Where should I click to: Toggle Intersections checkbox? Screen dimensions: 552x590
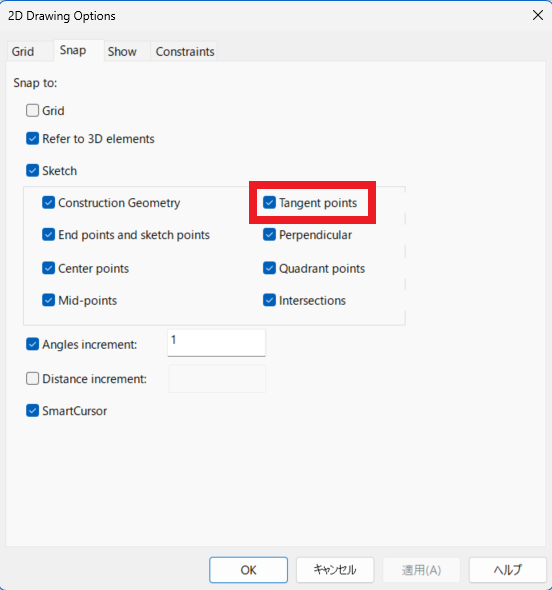(269, 300)
